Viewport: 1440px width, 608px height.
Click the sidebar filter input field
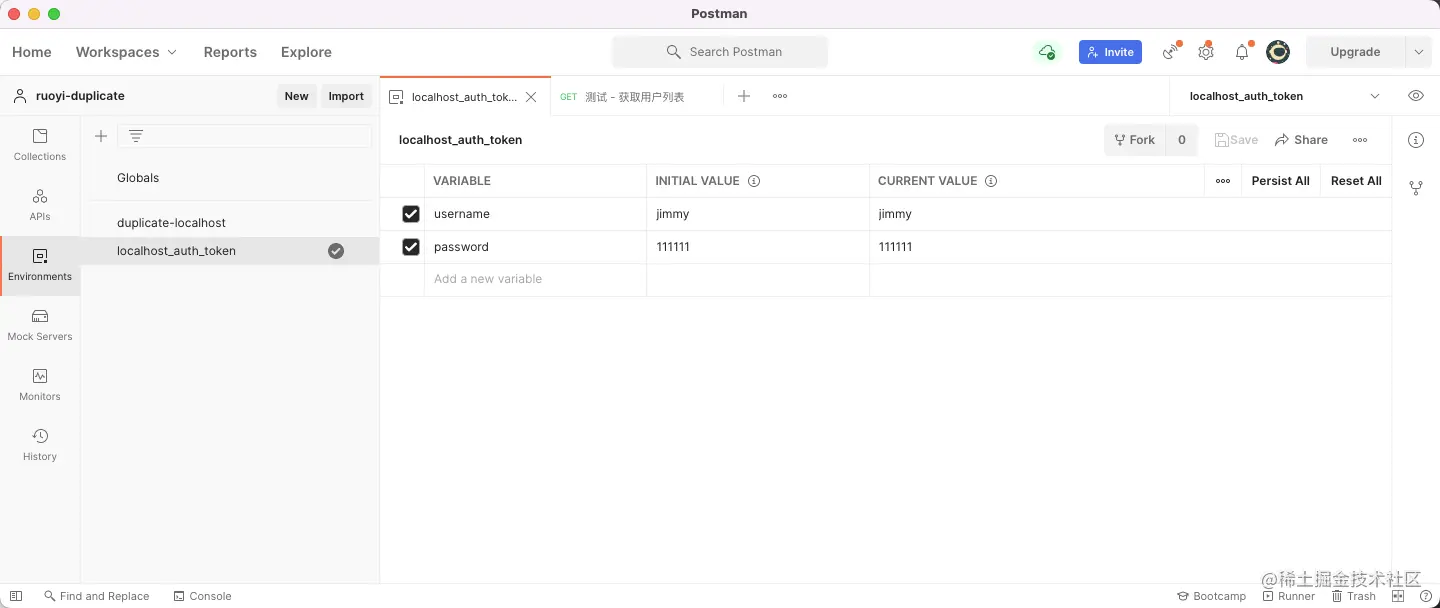tap(245, 136)
